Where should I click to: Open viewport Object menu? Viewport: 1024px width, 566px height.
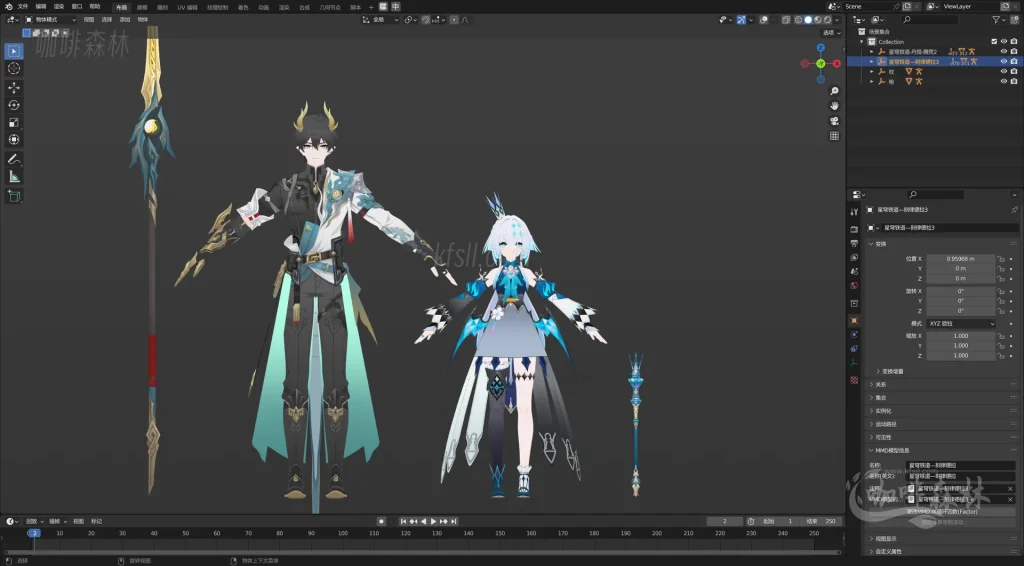(x=142, y=20)
